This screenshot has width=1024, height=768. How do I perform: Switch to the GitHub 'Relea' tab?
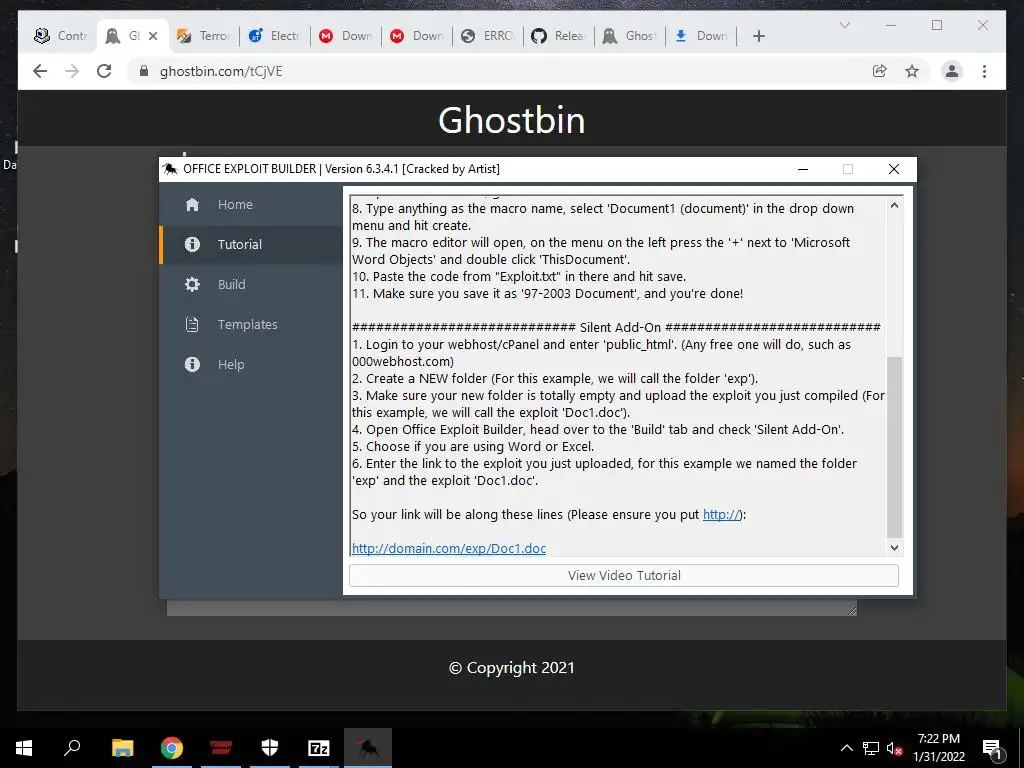[x=558, y=36]
